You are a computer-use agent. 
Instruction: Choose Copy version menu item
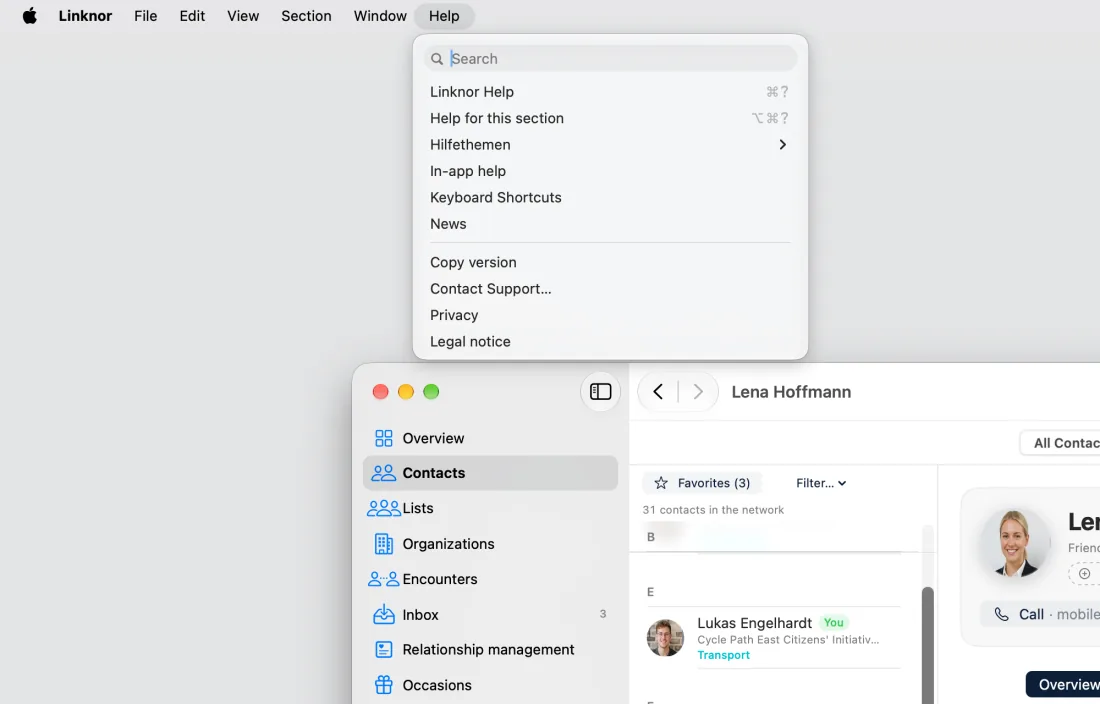[x=610, y=262]
